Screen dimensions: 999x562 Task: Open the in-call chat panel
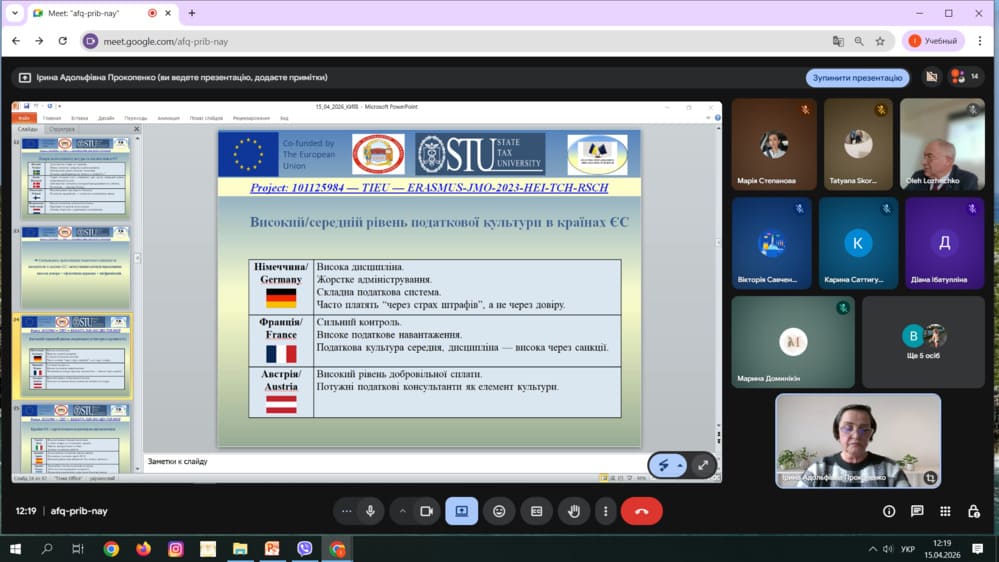coord(917,511)
